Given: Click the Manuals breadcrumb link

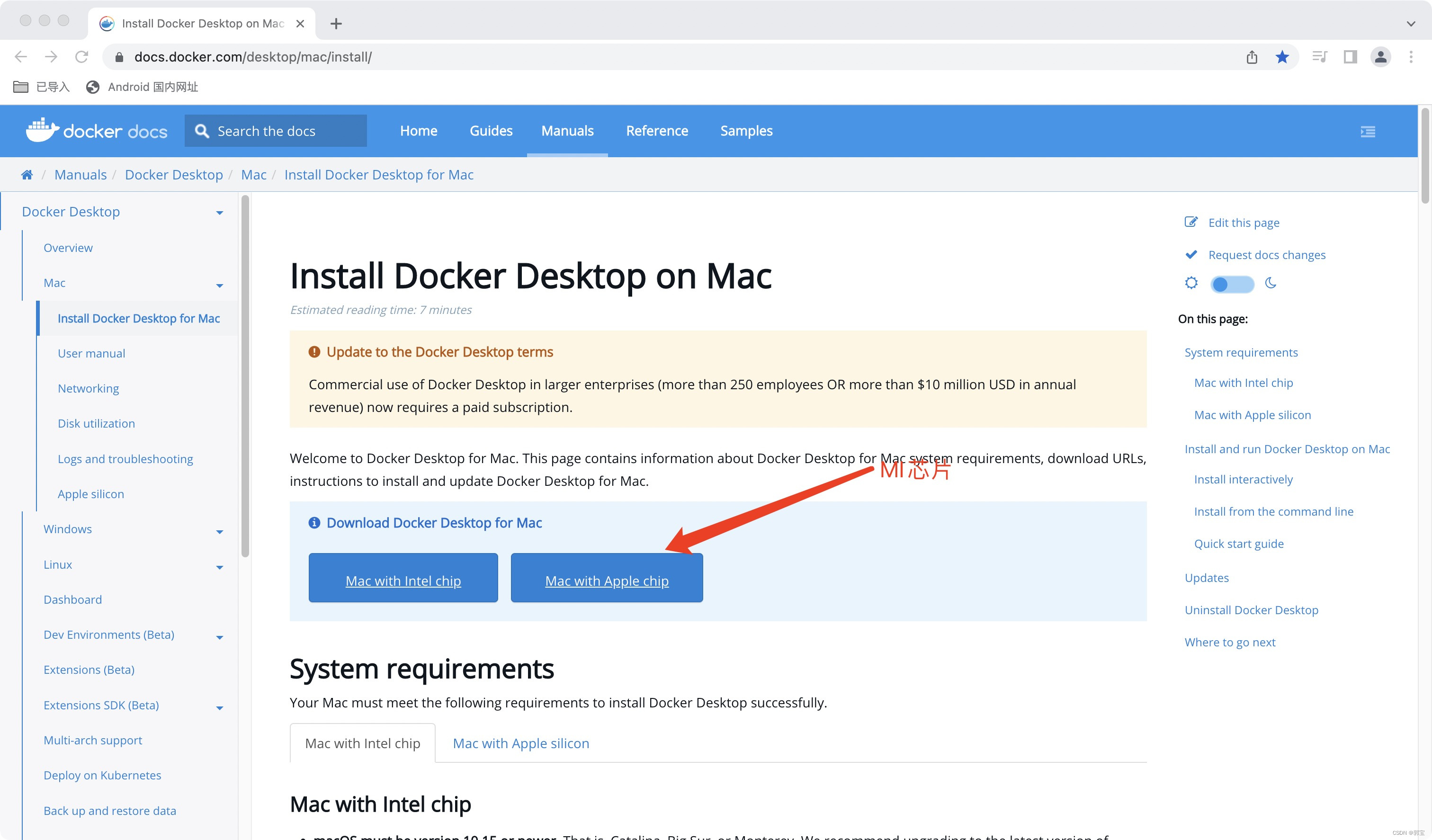Looking at the screenshot, I should coord(81,174).
